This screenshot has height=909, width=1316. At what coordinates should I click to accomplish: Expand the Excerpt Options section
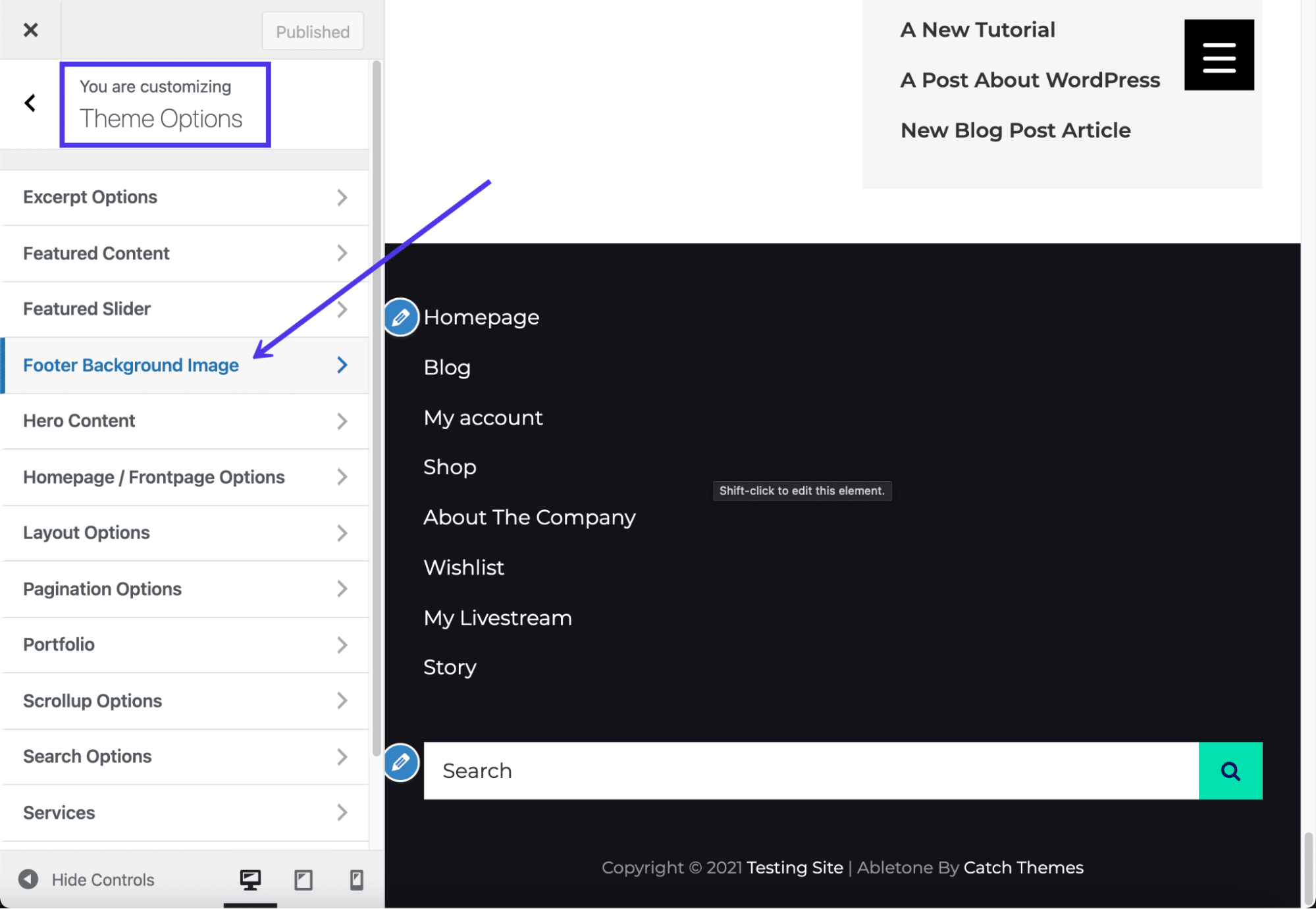click(x=184, y=197)
